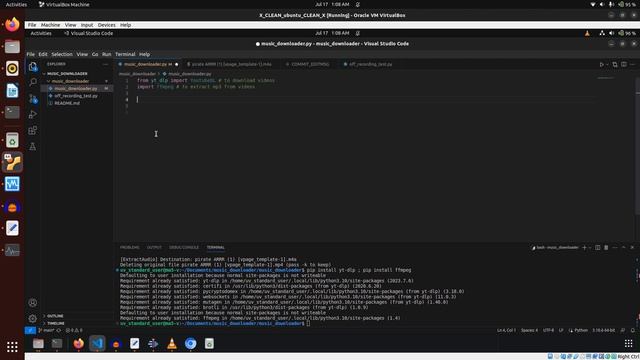
Task: Open the Manage gear in activity bar
Action: click(x=33, y=318)
